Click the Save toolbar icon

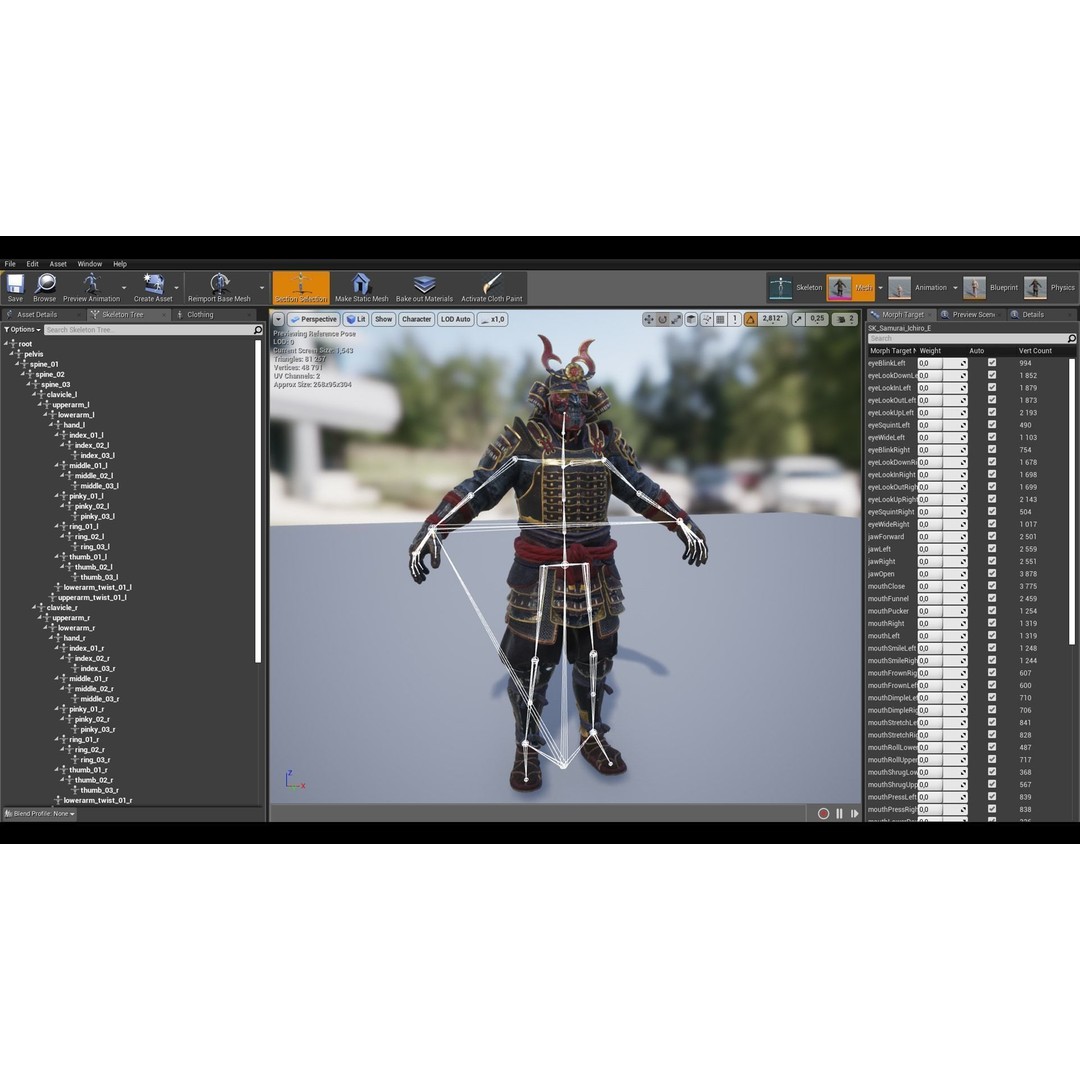tap(15, 283)
